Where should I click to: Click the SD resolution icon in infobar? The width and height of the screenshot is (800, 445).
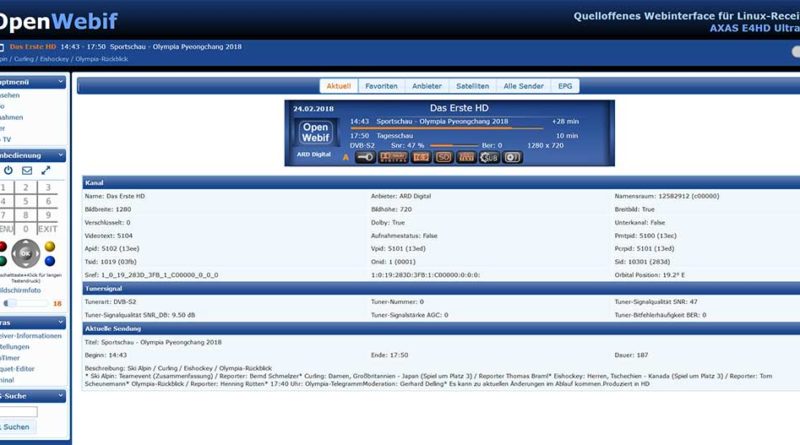(443, 157)
